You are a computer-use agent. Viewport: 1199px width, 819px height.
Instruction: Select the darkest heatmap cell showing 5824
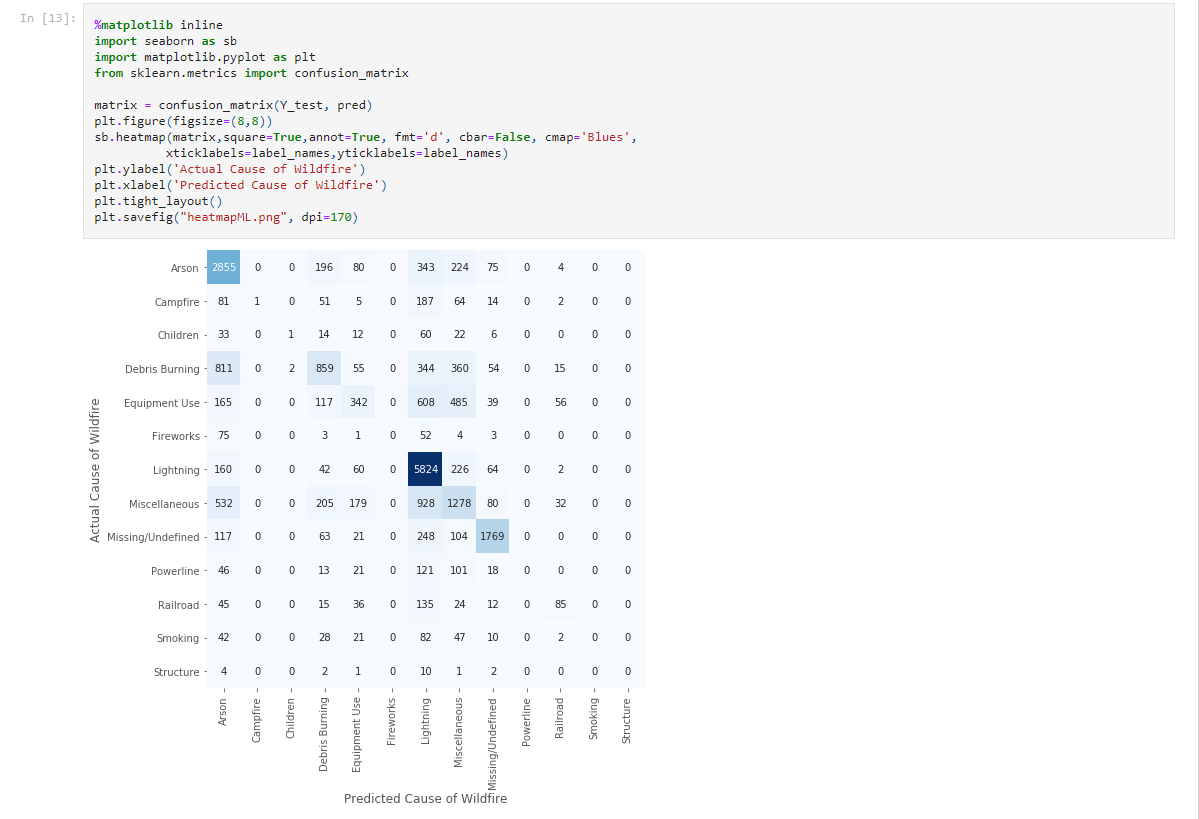tap(425, 469)
